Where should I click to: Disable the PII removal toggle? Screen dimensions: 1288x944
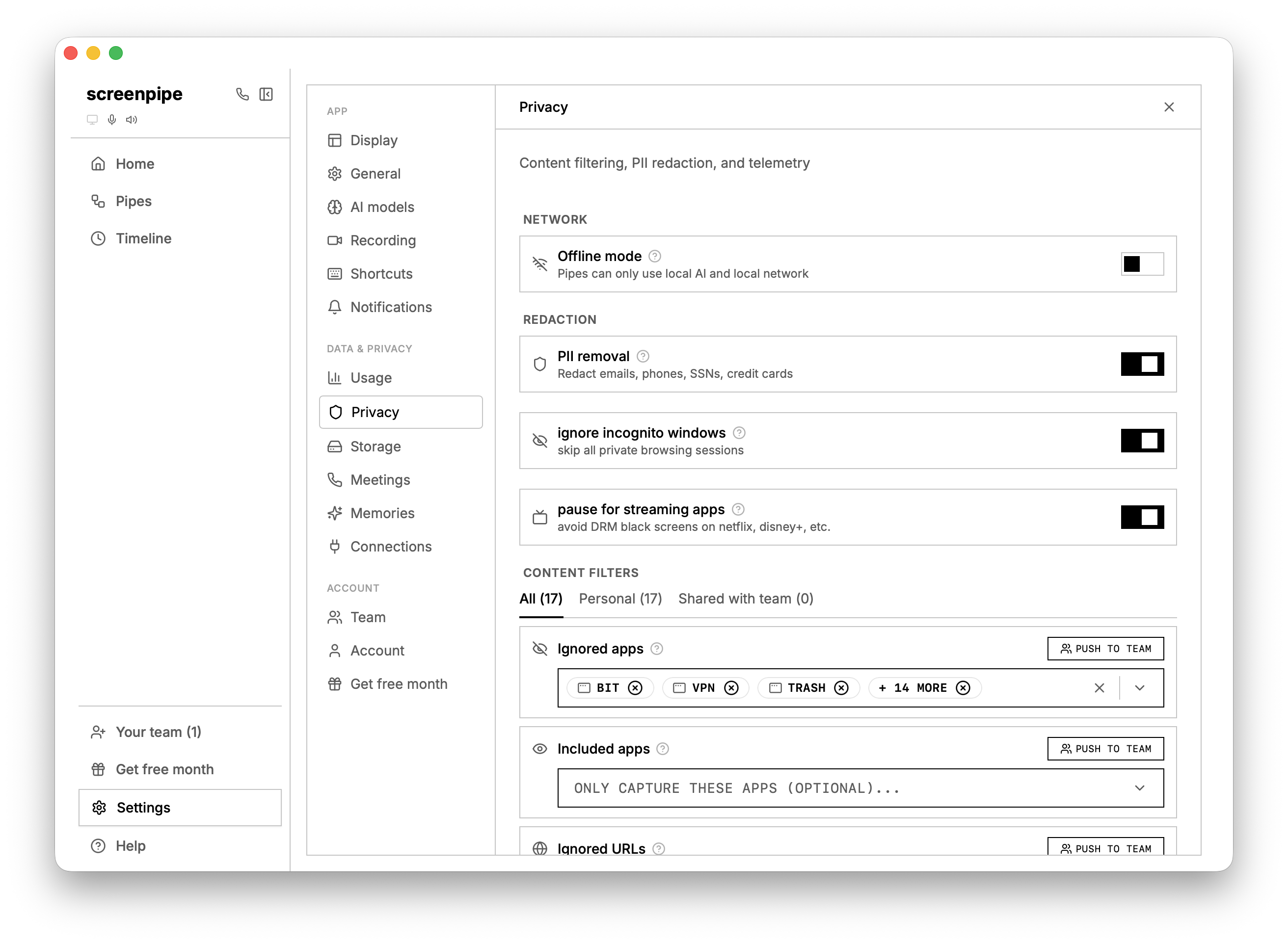(1142, 364)
